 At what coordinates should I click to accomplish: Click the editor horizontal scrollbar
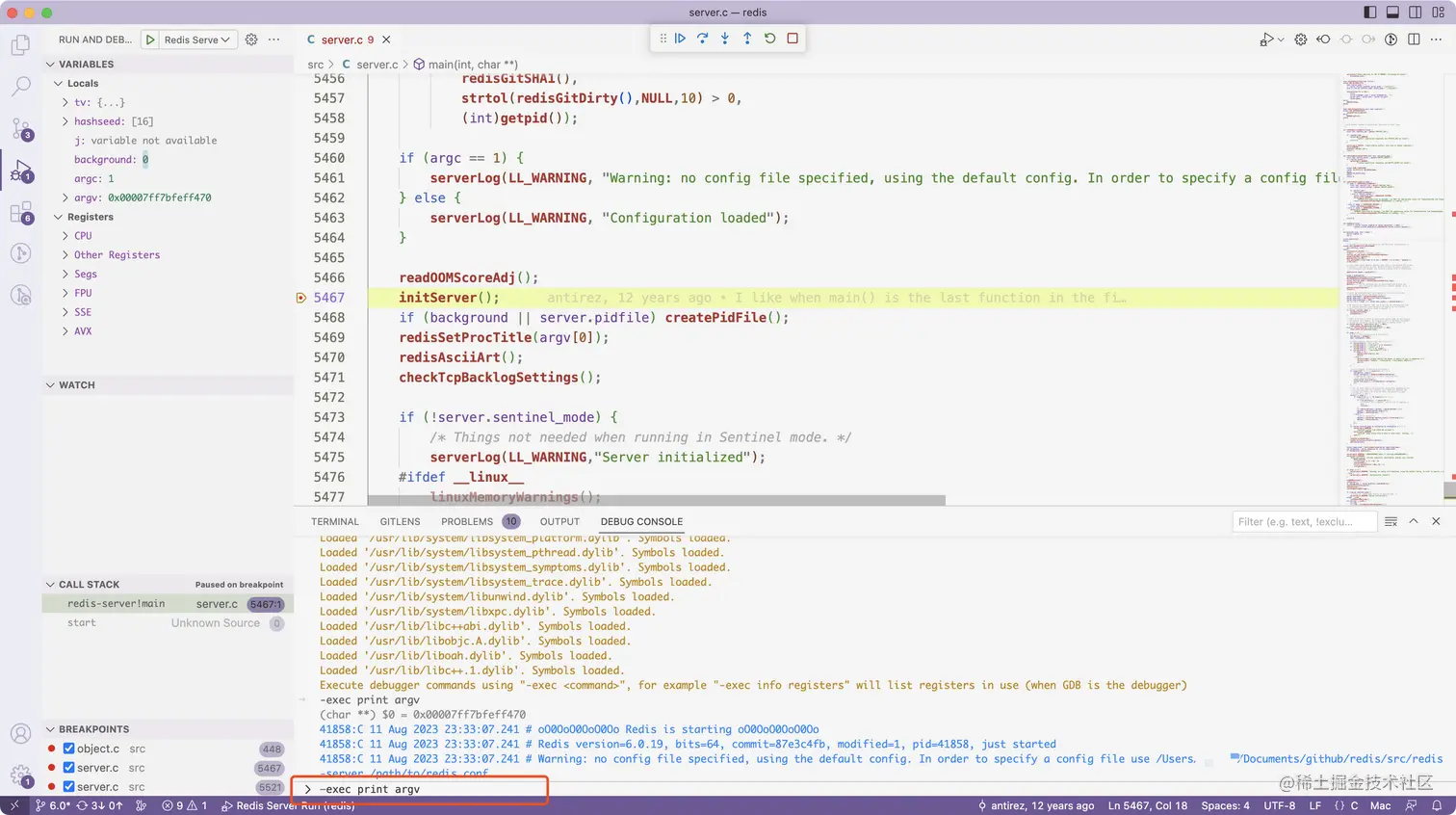pos(657,500)
